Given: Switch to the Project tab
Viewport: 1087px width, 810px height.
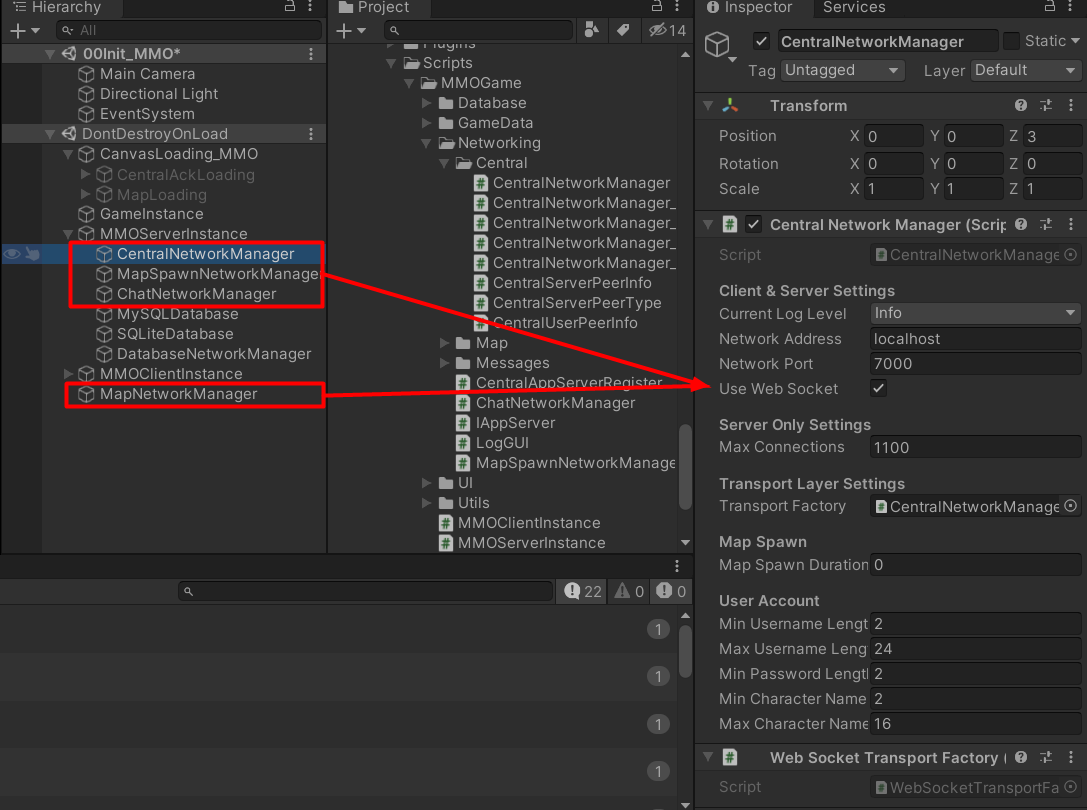Looking at the screenshot, I should click(374, 7).
